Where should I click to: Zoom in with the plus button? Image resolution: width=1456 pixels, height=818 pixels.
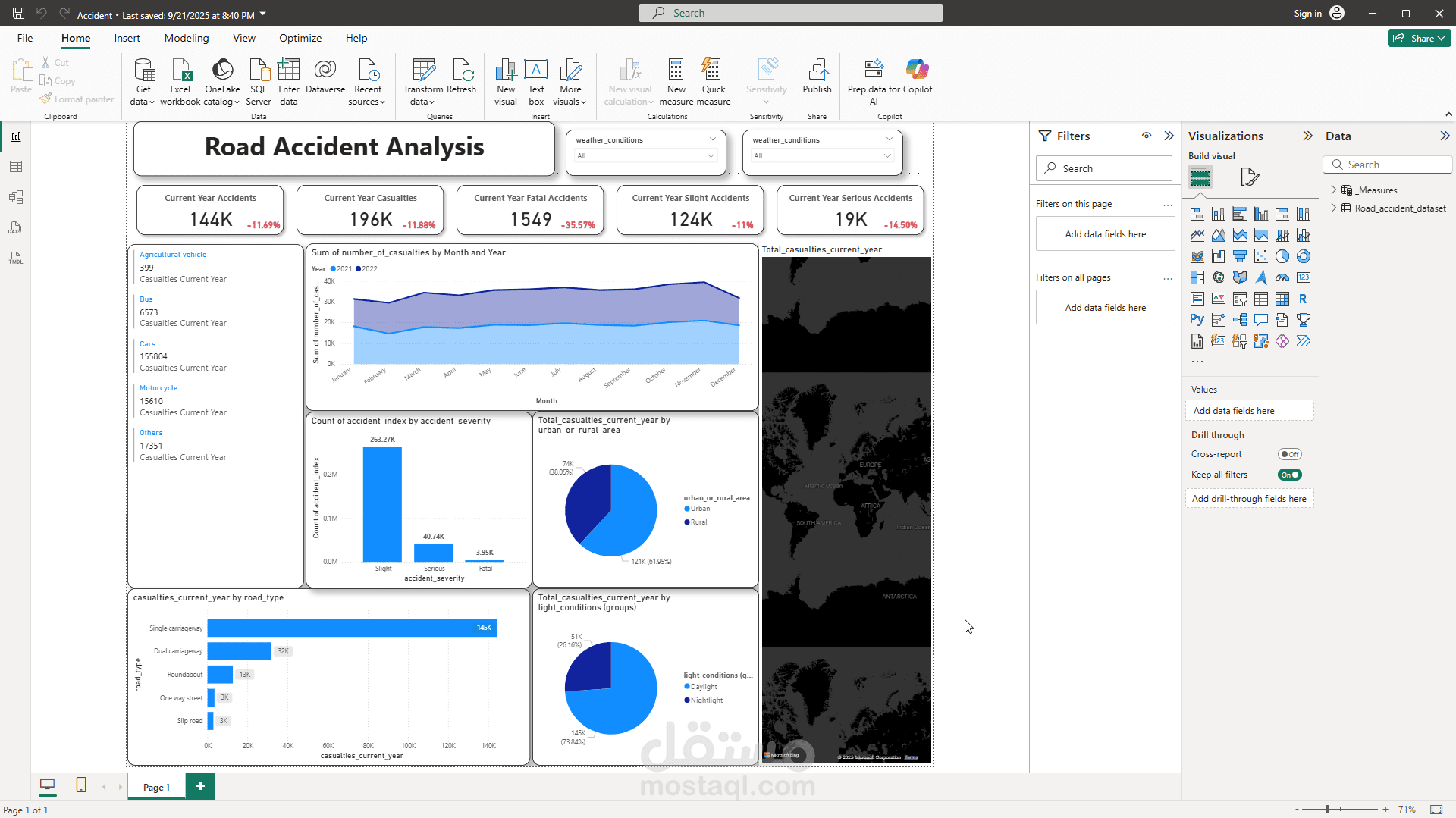tap(1385, 810)
